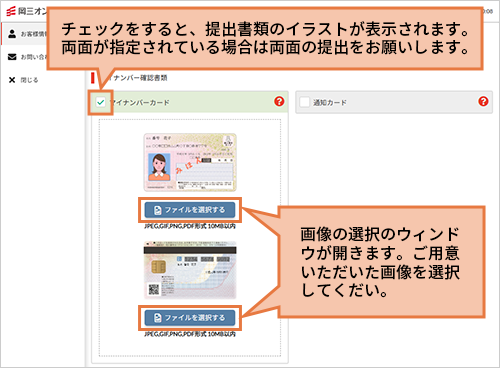Click the envelope inquiry icon
This screenshot has height=368, width=500.
click(12, 57)
